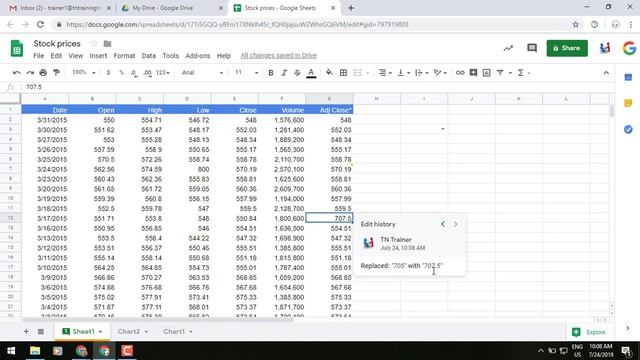Open the Format menu
Screen dimensions: 640x360
(124, 56)
